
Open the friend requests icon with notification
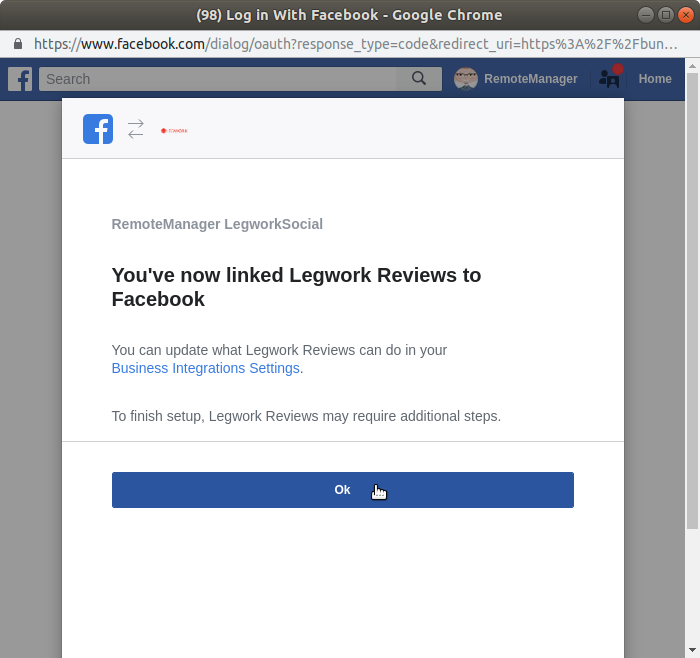tap(609, 78)
